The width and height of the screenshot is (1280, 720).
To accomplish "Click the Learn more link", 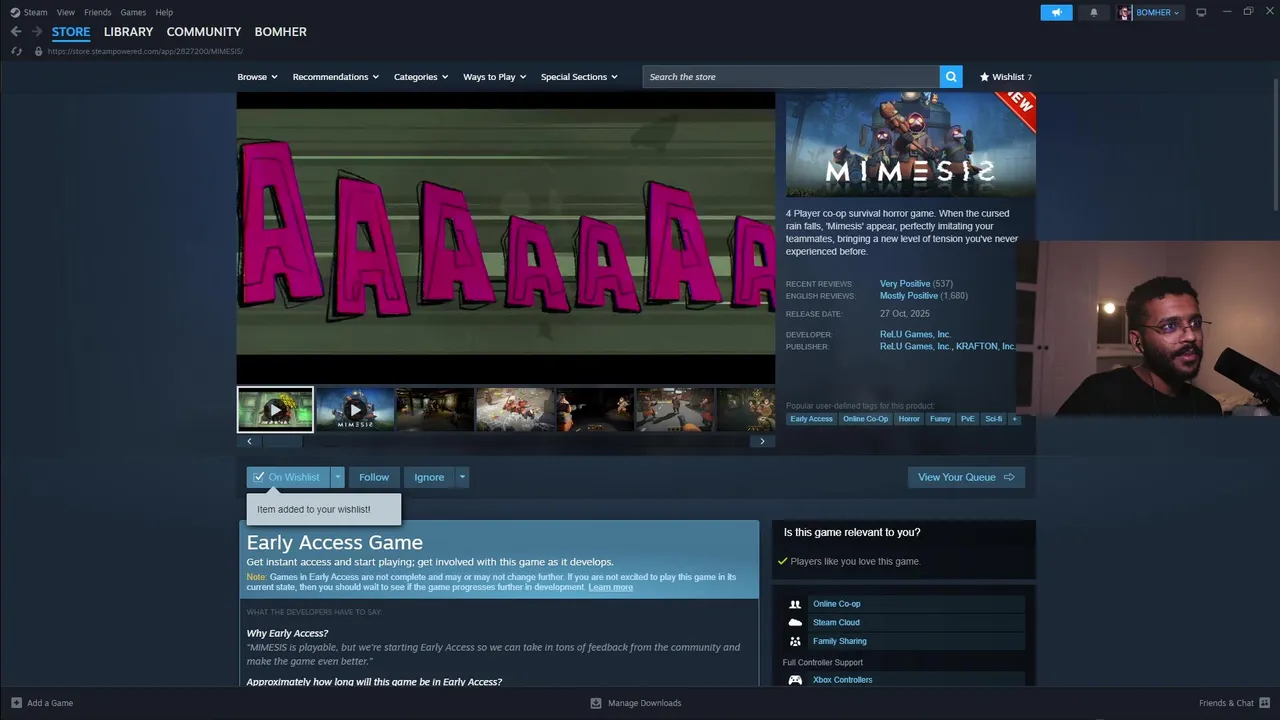I will click(610, 587).
